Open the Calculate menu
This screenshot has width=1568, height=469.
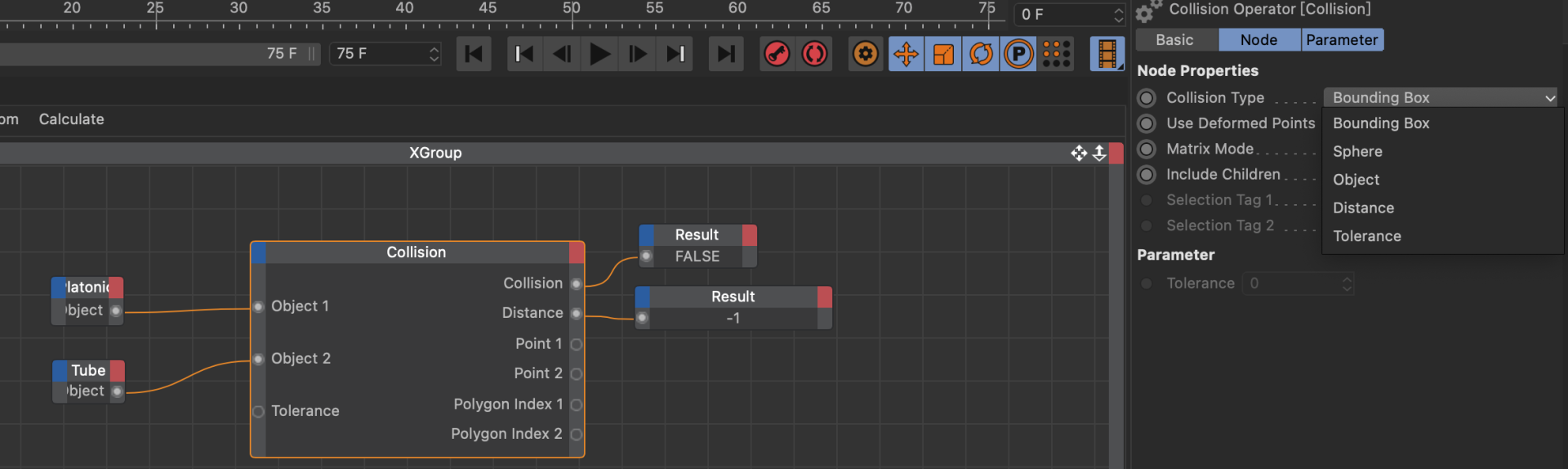pyautogui.click(x=72, y=119)
